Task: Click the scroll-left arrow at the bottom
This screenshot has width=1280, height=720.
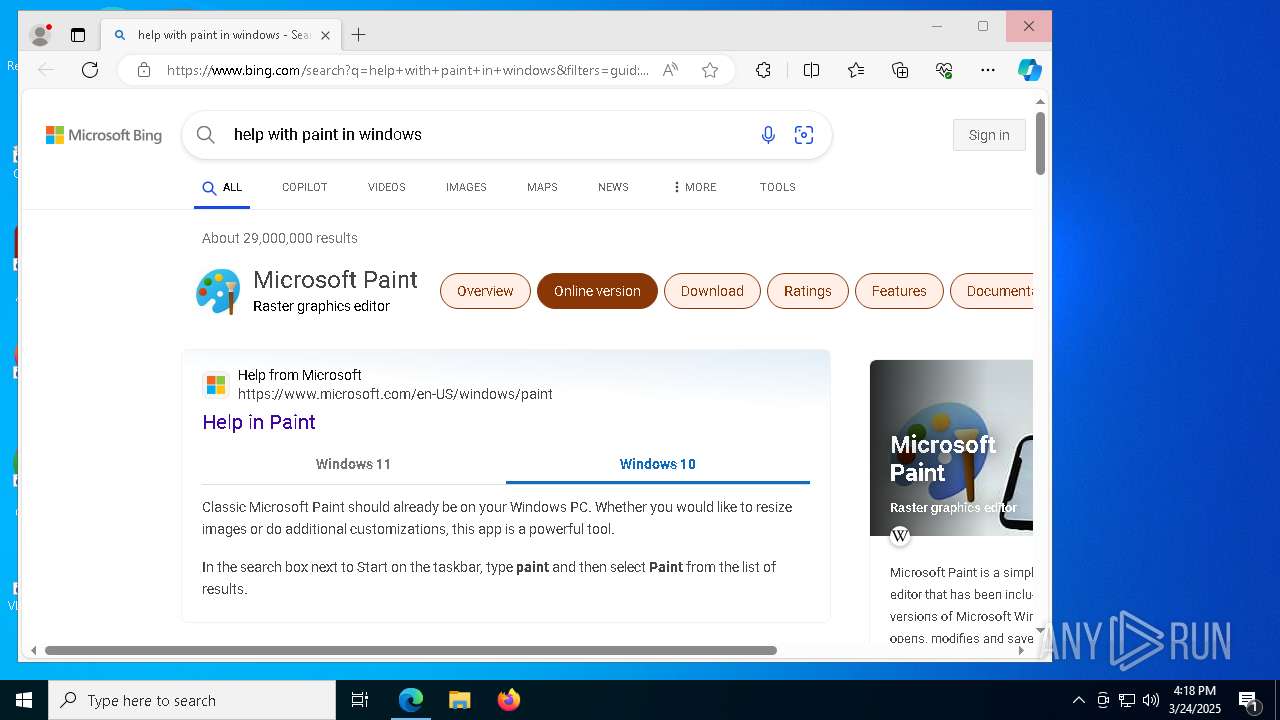Action: point(34,650)
